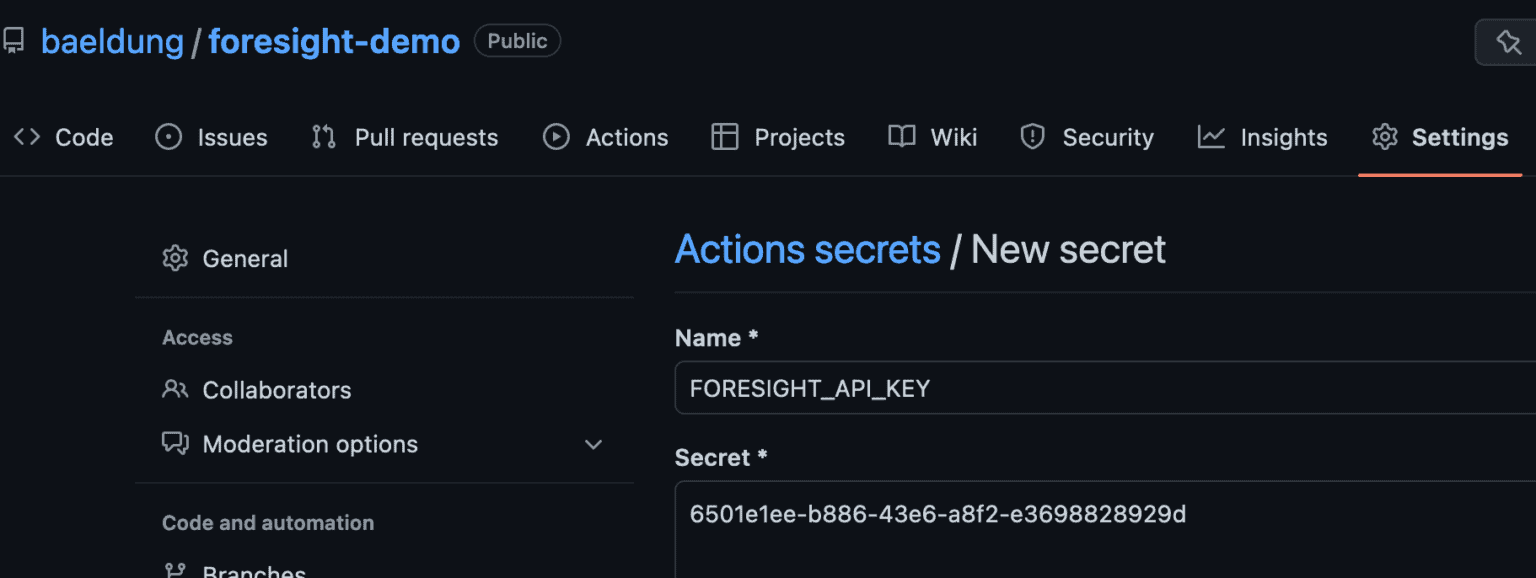Click the Branches git-branch icon

click(176, 570)
